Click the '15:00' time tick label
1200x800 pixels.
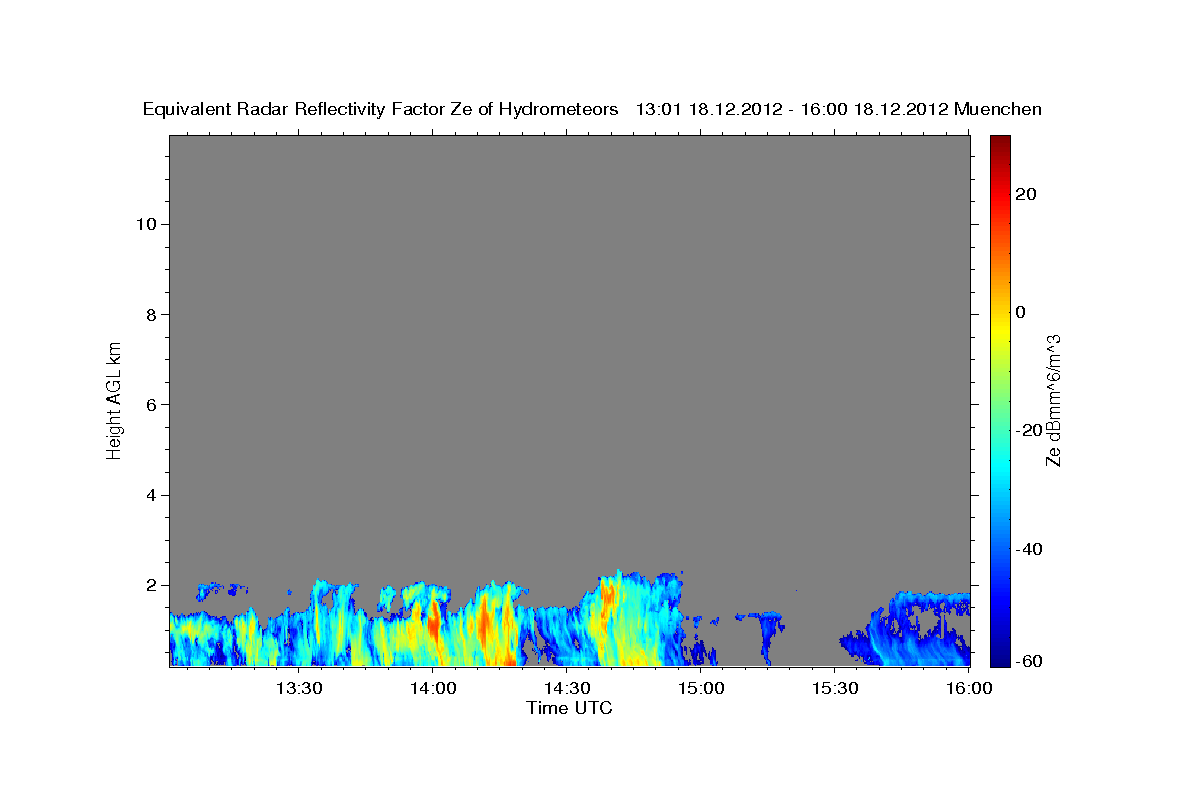tap(701, 688)
